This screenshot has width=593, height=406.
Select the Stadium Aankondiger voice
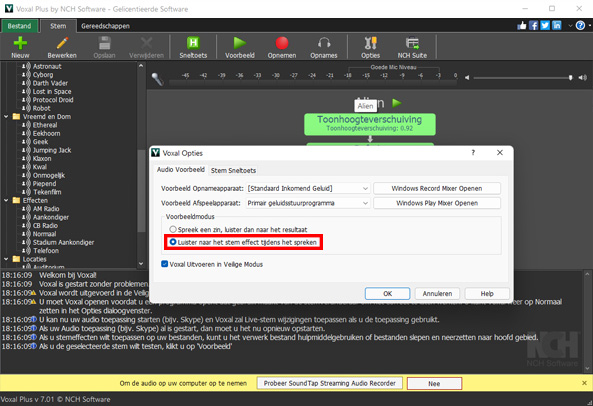(x=63, y=242)
